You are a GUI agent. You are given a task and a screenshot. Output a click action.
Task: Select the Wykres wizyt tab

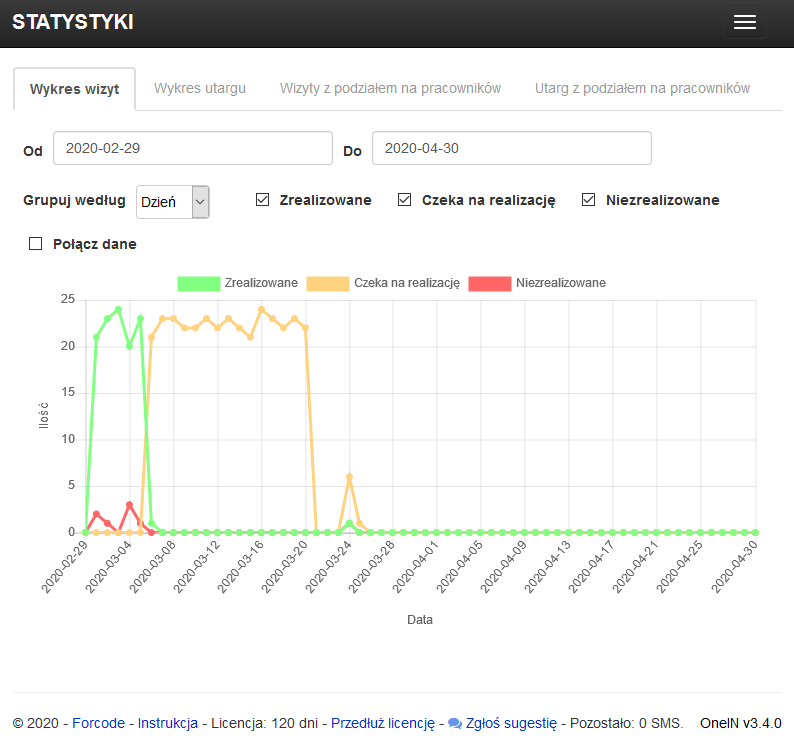click(75, 89)
